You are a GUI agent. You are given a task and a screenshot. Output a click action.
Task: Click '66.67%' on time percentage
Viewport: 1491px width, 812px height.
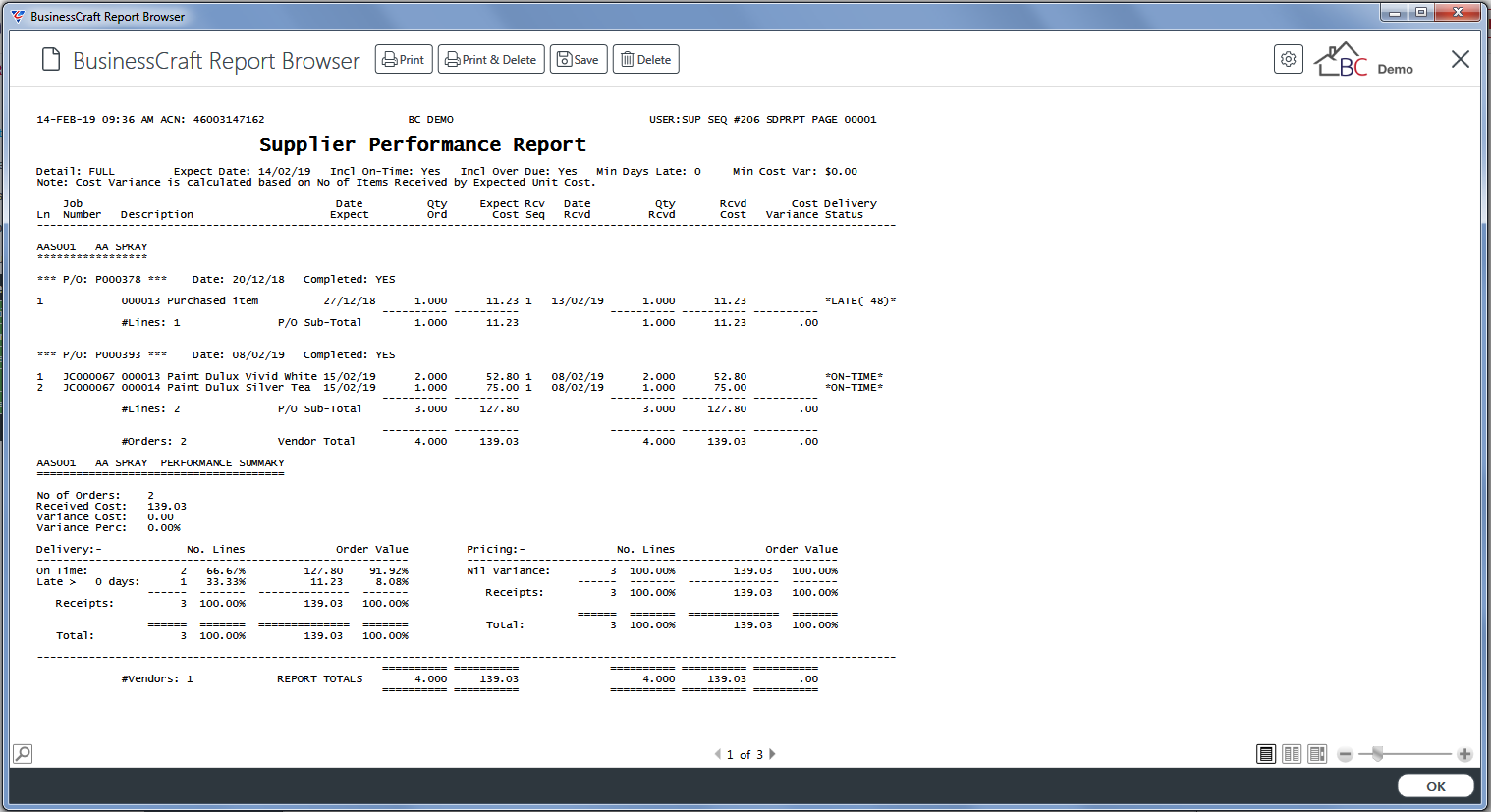[226, 571]
